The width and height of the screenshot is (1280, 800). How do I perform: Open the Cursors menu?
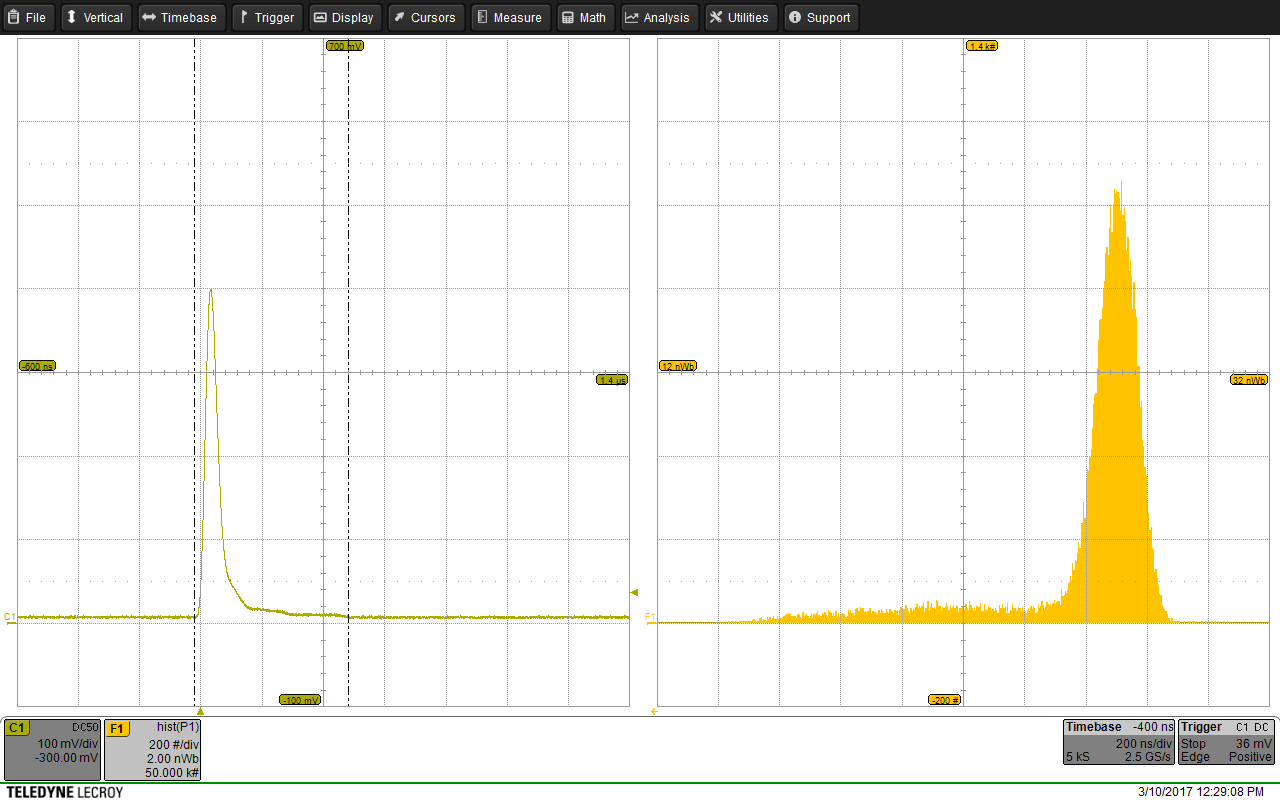point(425,17)
